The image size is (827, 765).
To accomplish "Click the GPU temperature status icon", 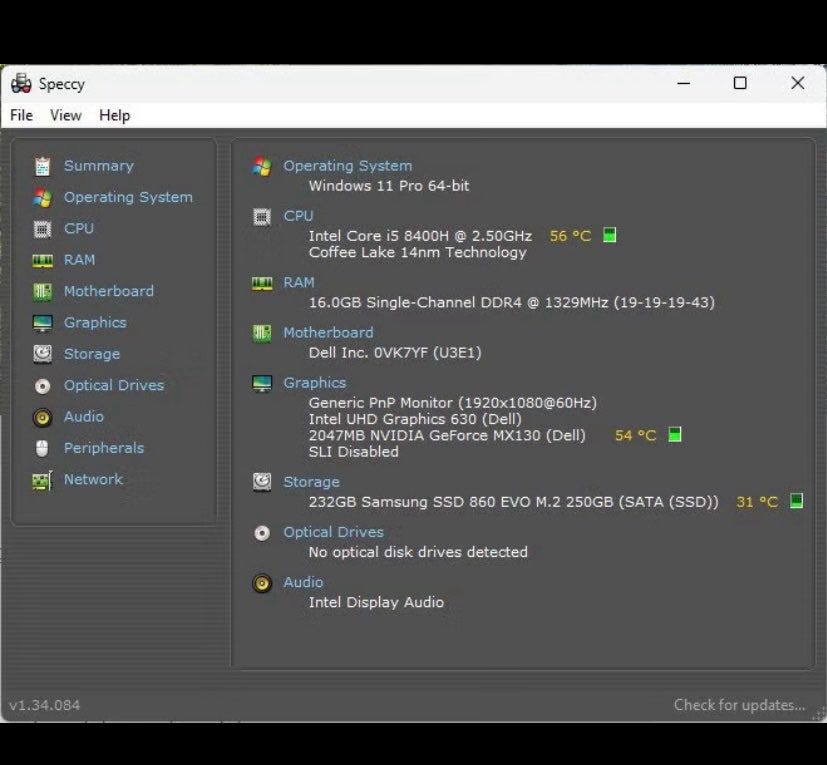I will (x=675, y=435).
